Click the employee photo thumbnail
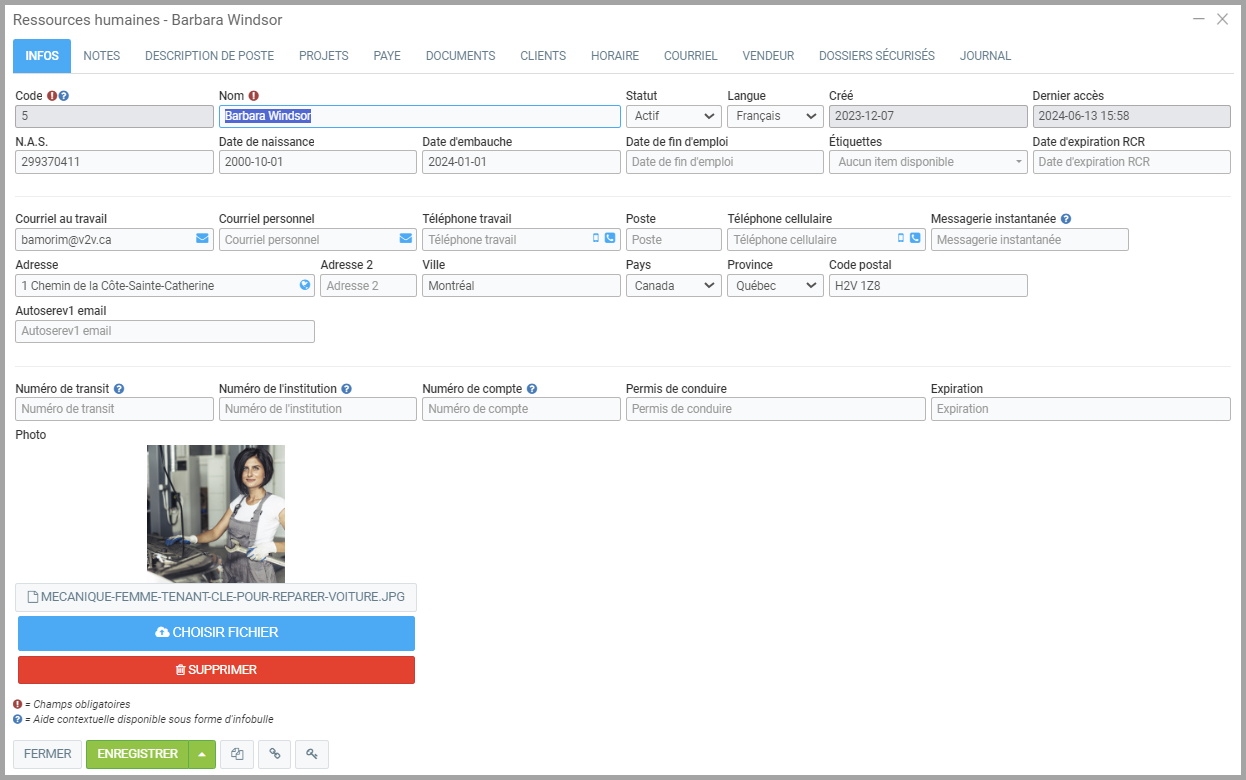This screenshot has width=1246, height=780. click(216, 514)
